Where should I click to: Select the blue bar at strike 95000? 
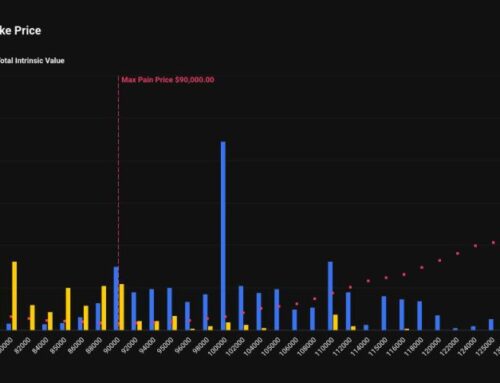169,309
